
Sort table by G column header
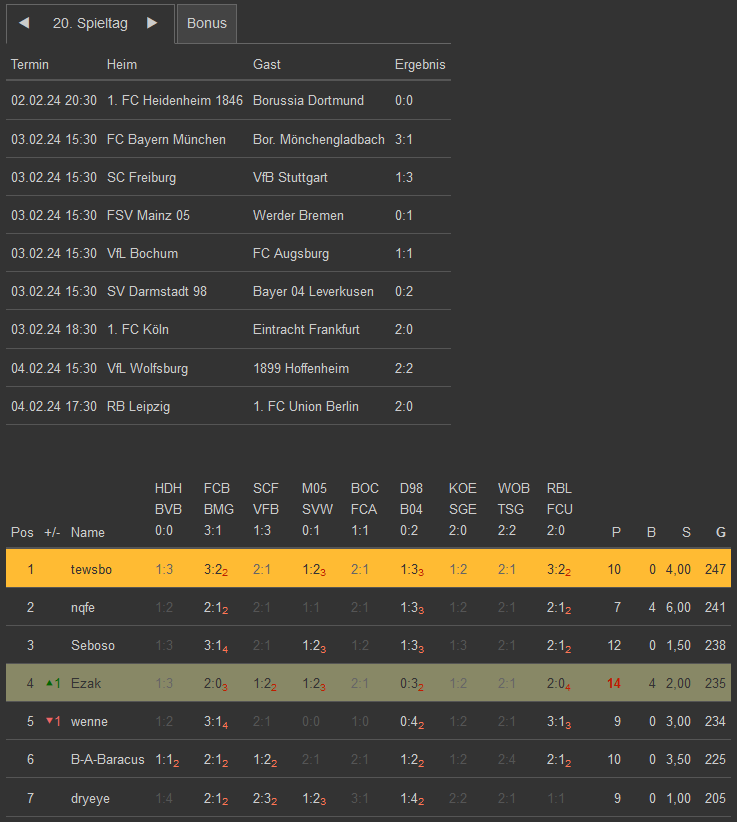721,532
